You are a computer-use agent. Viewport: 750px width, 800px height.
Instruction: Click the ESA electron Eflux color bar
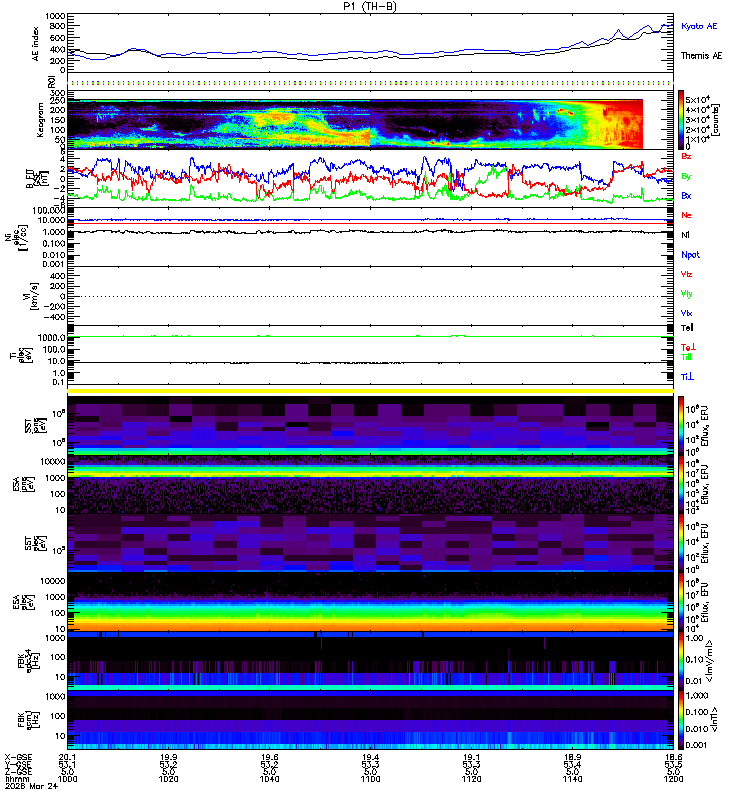pyautogui.click(x=681, y=603)
